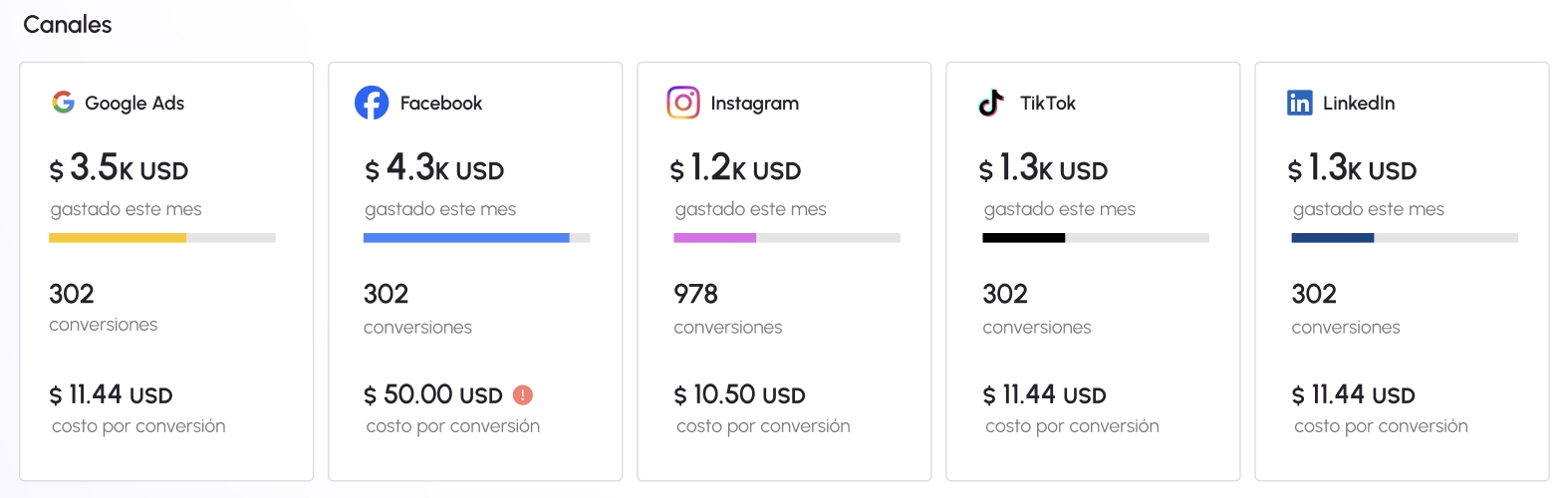This screenshot has width=1568, height=498.
Task: Click the dark blue LinkedIn spend bar
Action: [1332, 238]
